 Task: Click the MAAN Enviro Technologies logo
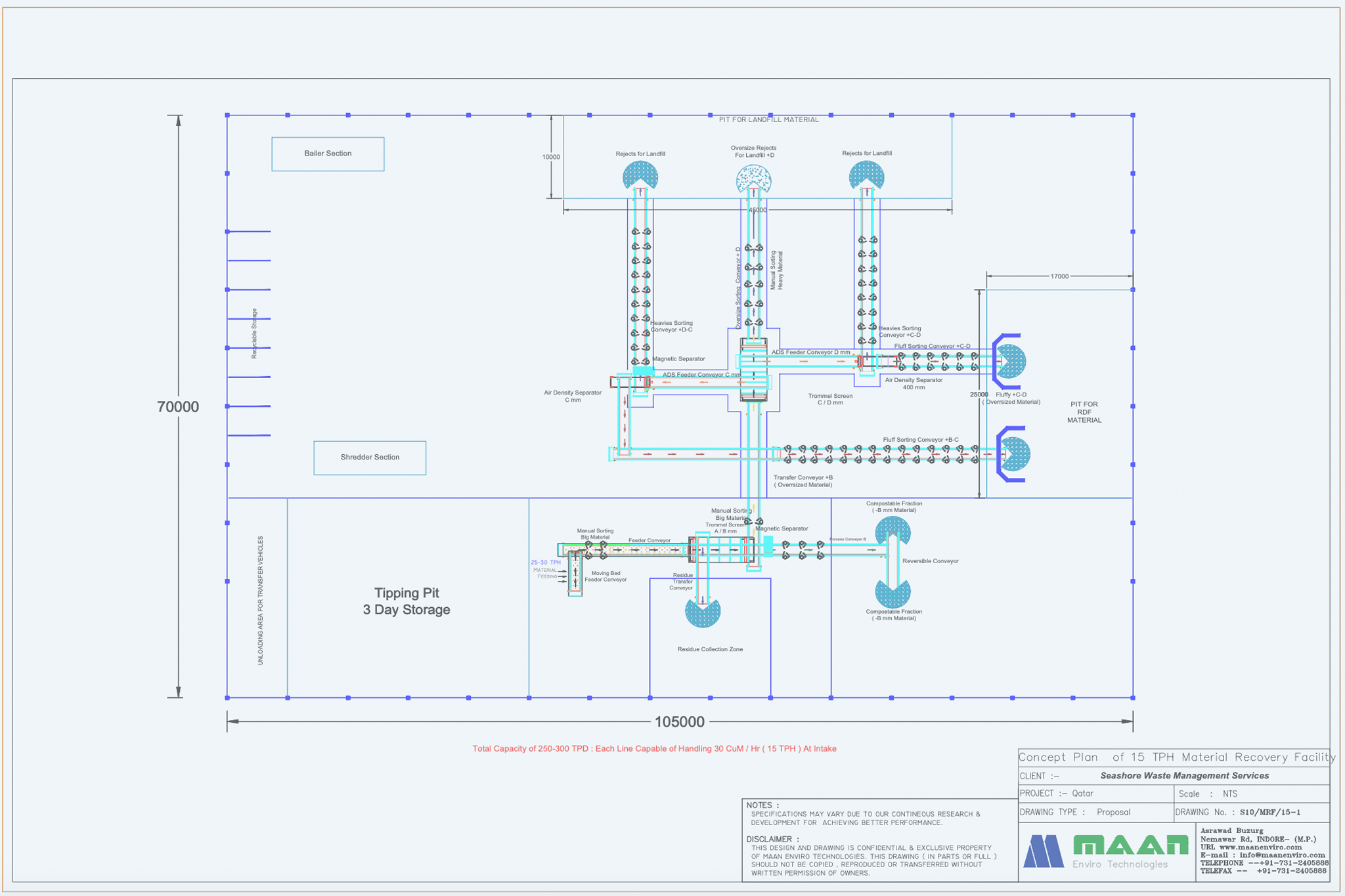pos(1106,851)
